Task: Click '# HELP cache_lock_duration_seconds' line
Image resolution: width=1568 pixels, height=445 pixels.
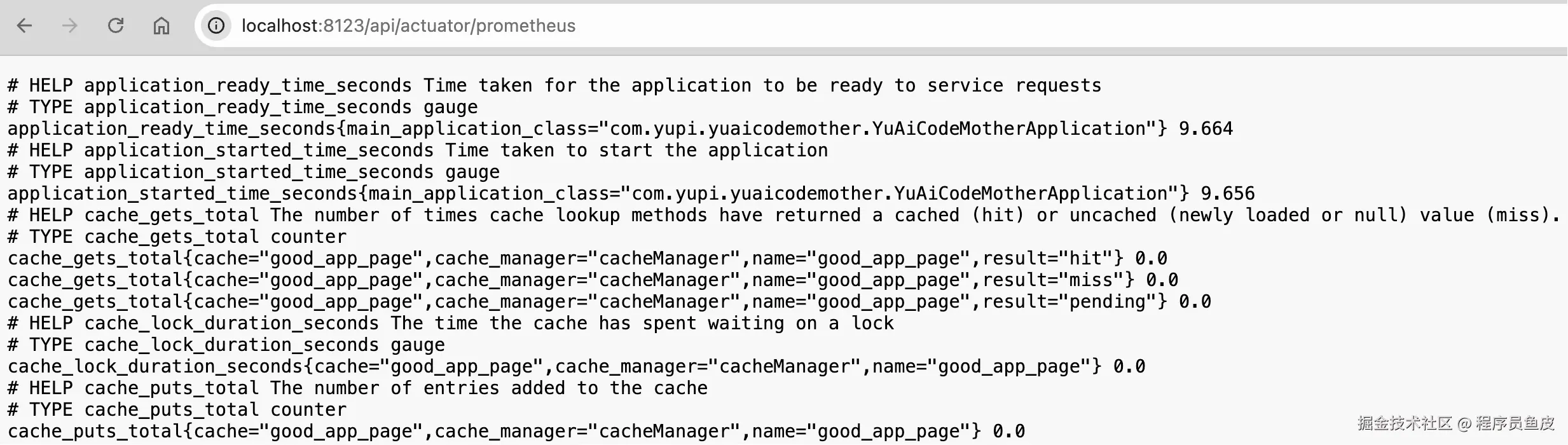Action: pos(451,323)
